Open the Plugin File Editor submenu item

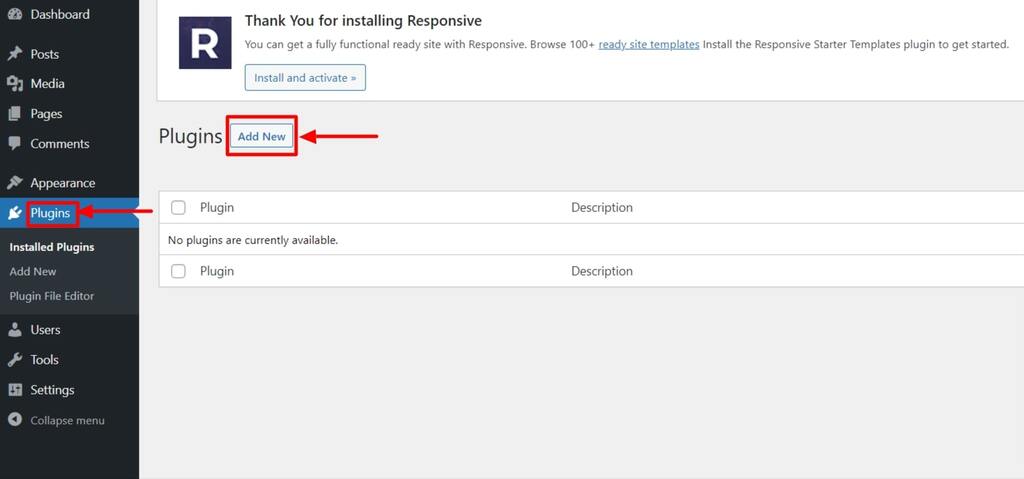click(52, 296)
